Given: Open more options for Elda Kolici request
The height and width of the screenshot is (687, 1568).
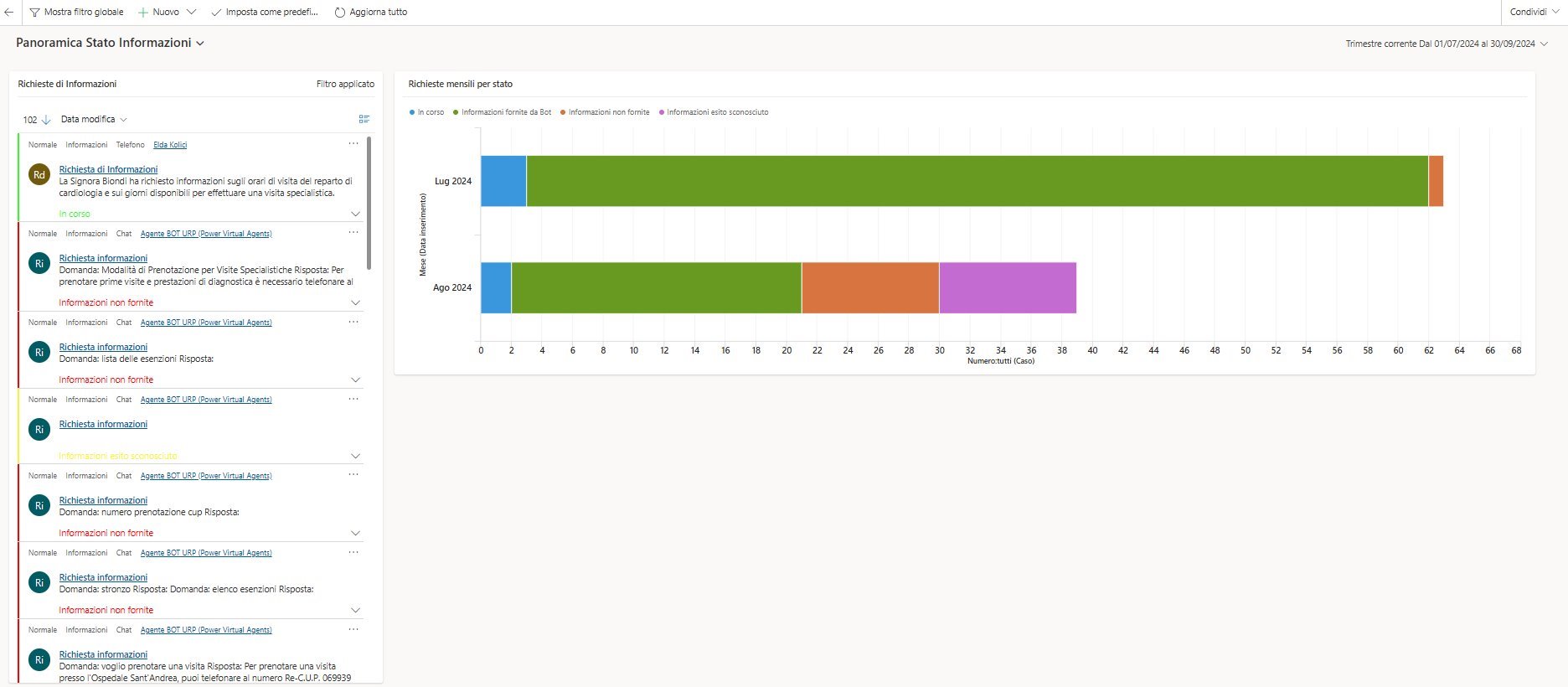Looking at the screenshot, I should tap(353, 144).
